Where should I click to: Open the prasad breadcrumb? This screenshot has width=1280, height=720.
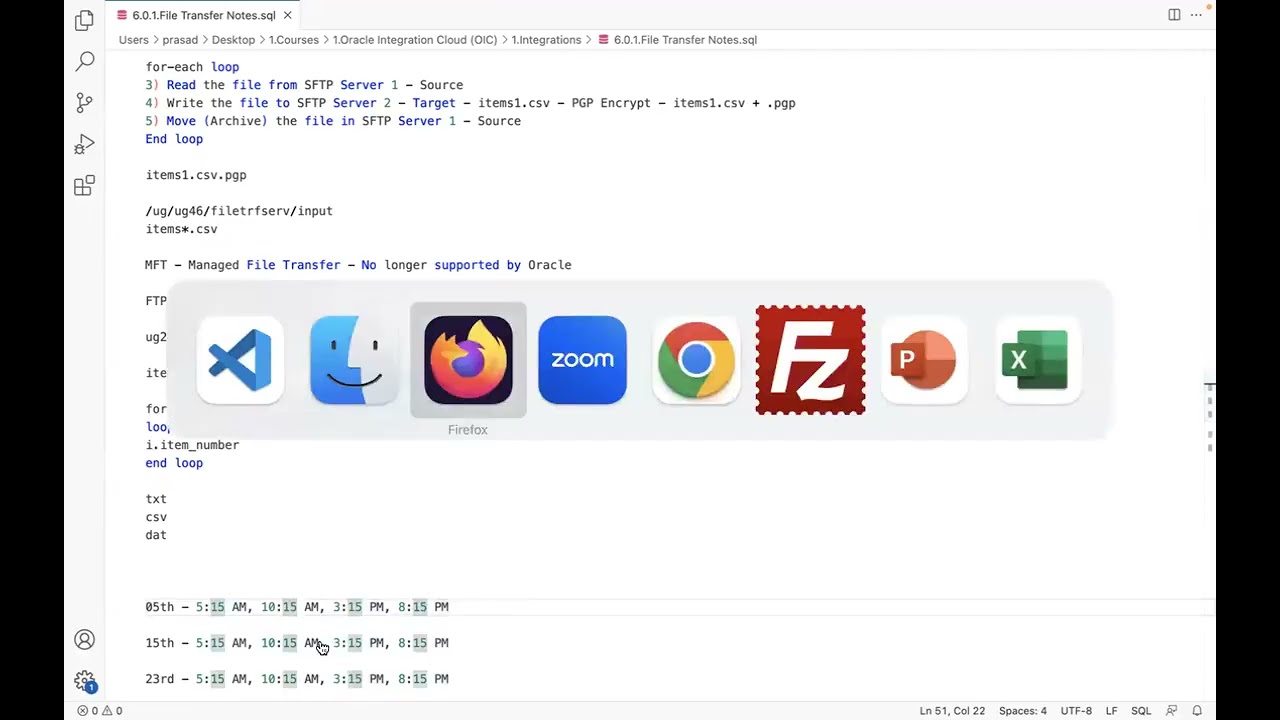click(x=180, y=40)
